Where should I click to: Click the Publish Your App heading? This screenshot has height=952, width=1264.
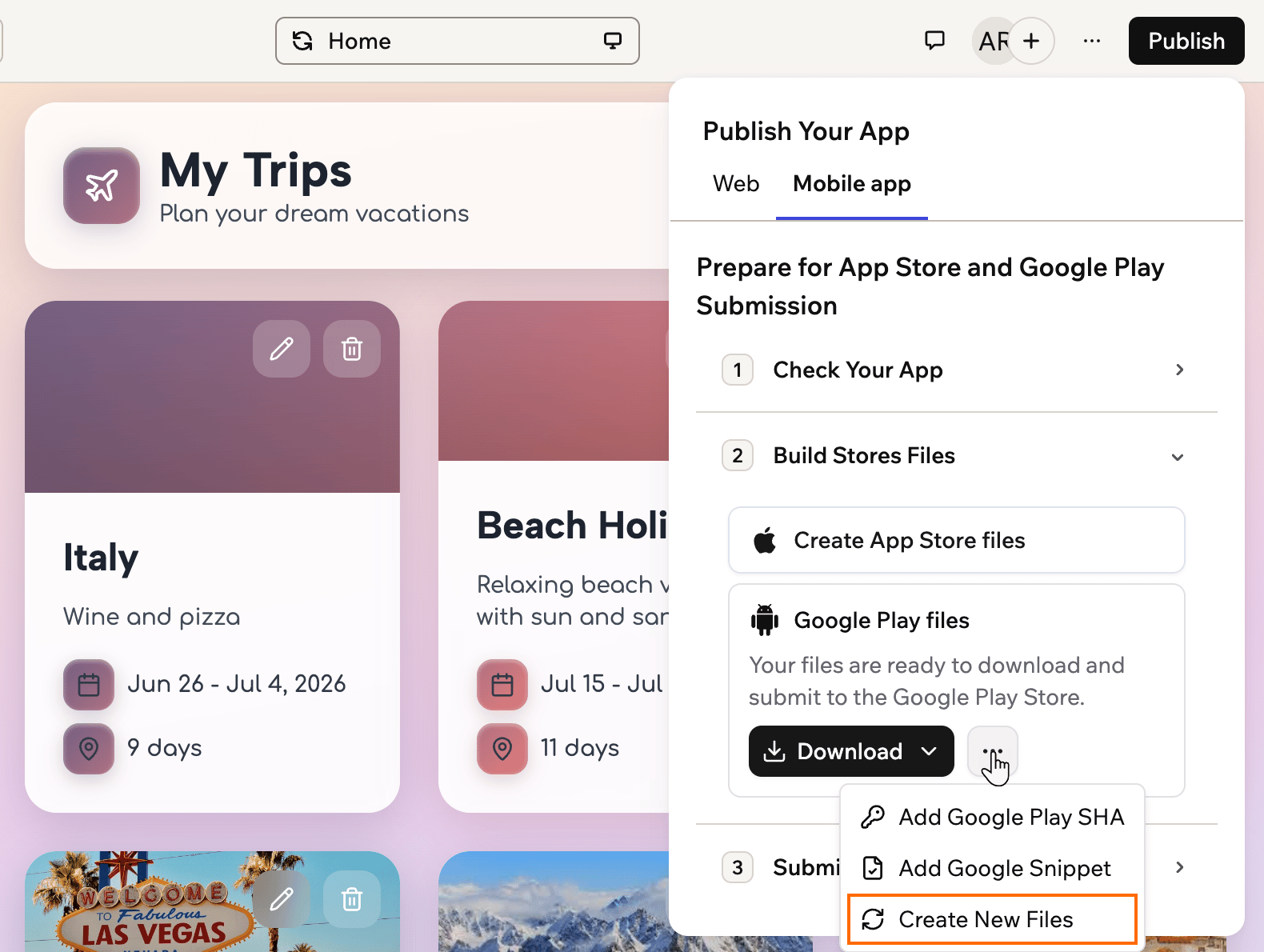[x=806, y=131]
